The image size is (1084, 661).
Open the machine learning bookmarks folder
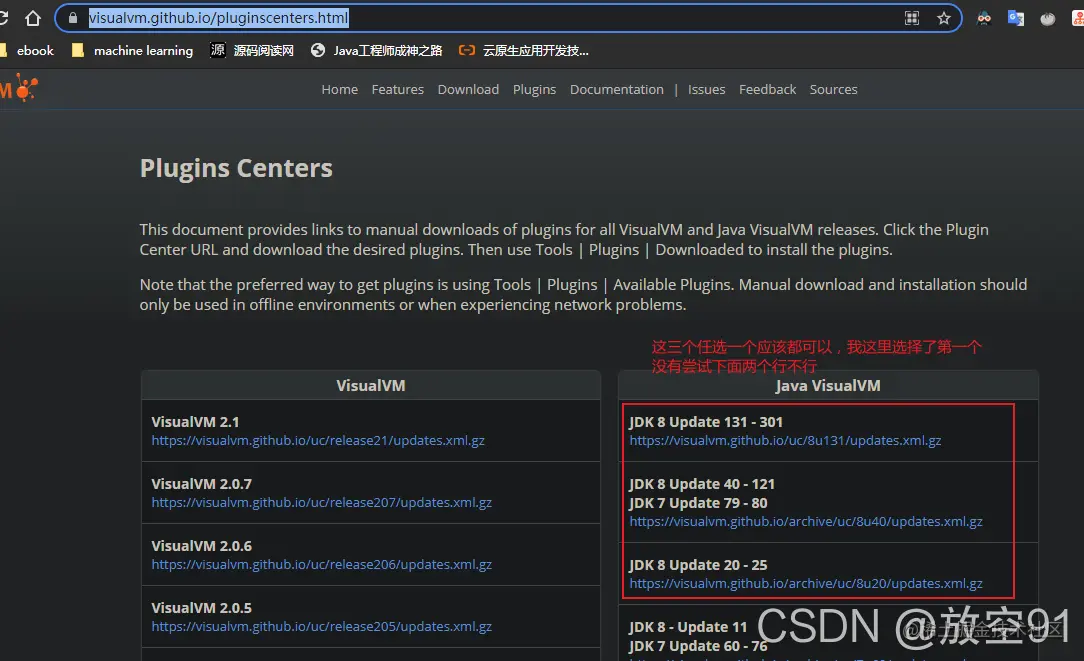132,50
